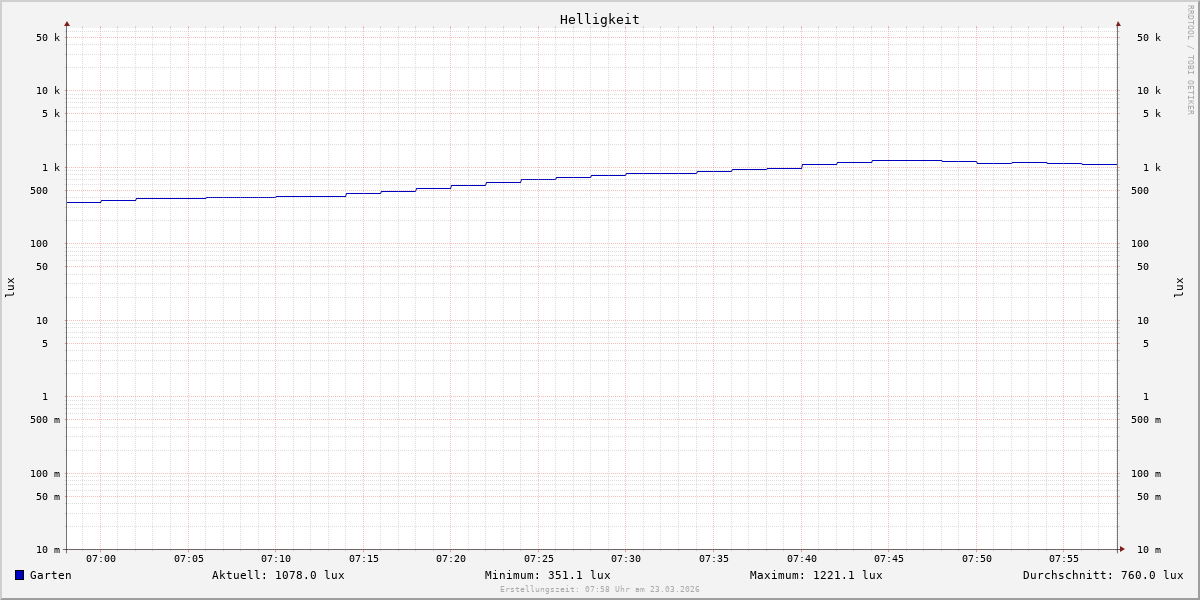This screenshot has height=600, width=1200.
Task: Click the red arrow atop the right axis
Action: (1118, 23)
